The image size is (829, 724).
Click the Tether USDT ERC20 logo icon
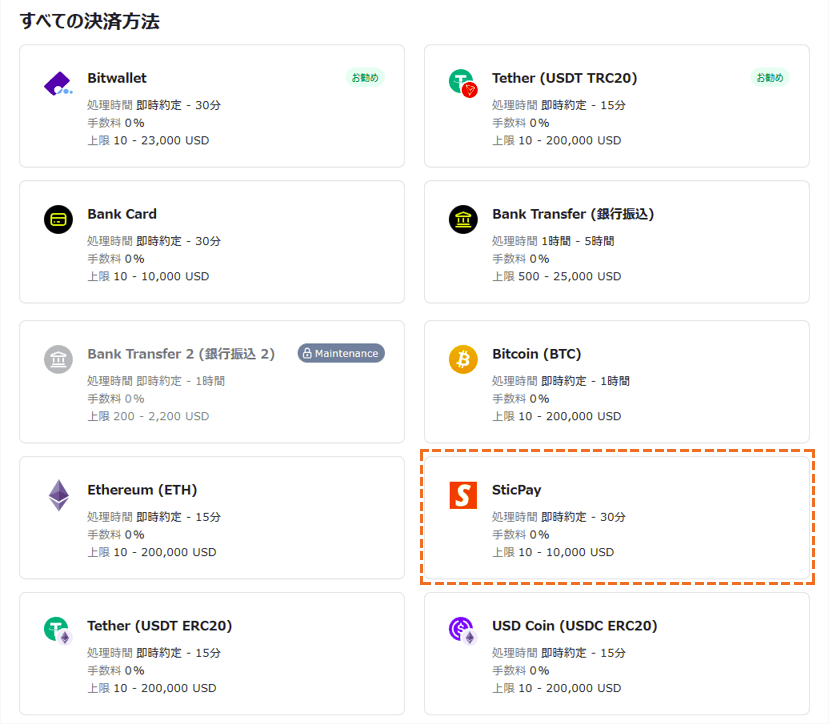pyautogui.click(x=58, y=631)
